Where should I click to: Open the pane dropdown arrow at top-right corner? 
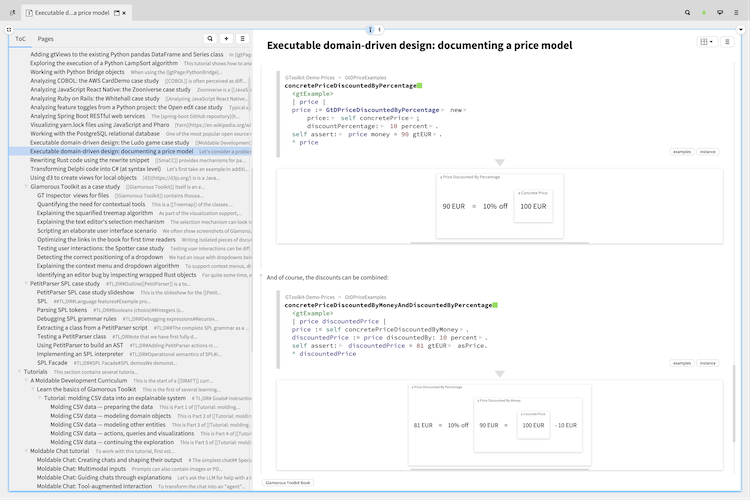[741, 30]
